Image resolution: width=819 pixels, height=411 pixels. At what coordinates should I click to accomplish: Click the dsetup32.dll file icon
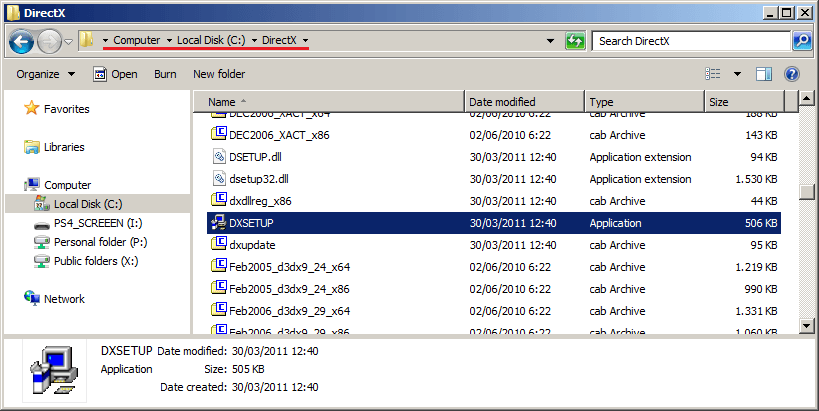219,179
